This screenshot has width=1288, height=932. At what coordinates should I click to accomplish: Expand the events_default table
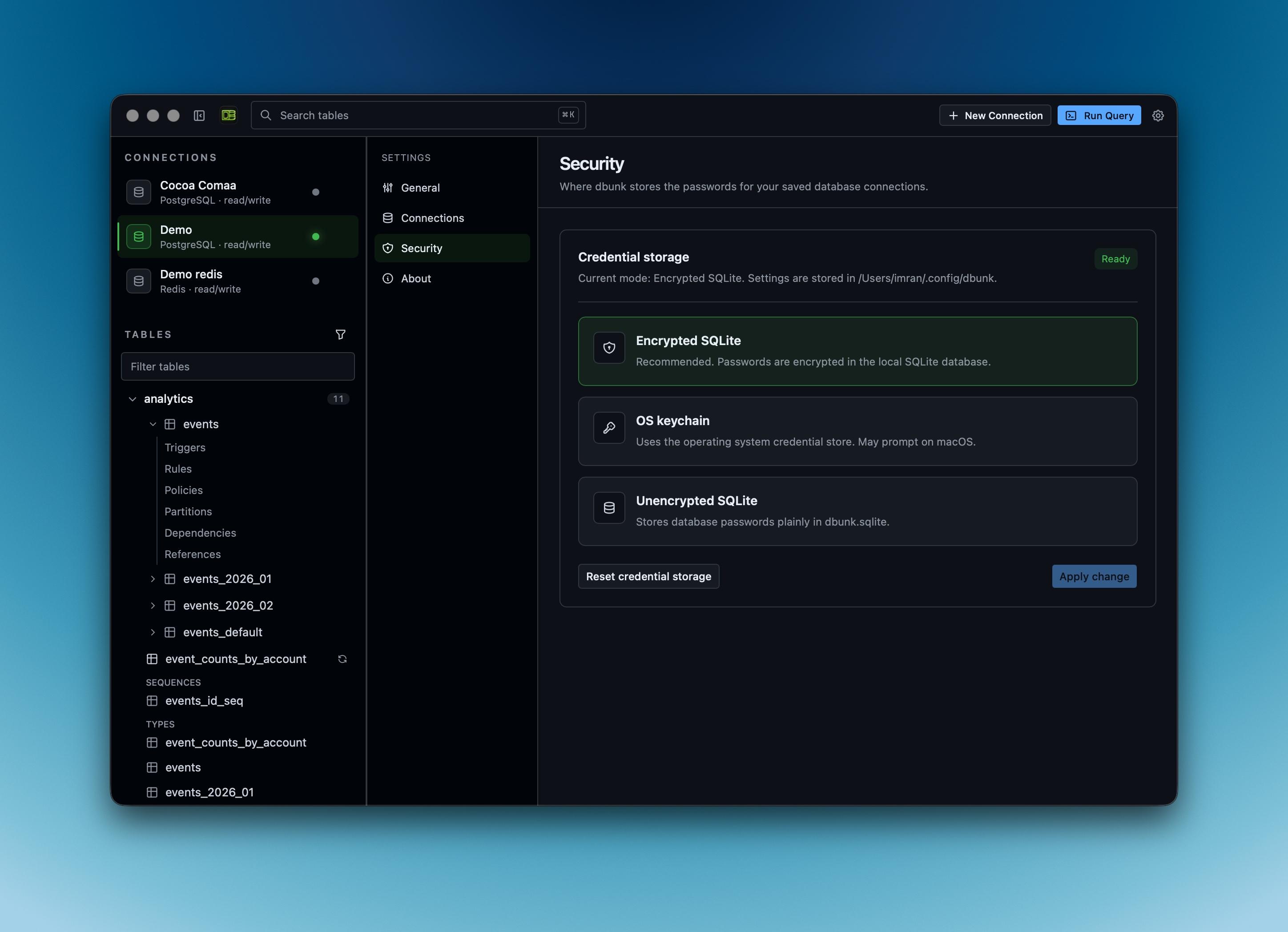coord(153,632)
